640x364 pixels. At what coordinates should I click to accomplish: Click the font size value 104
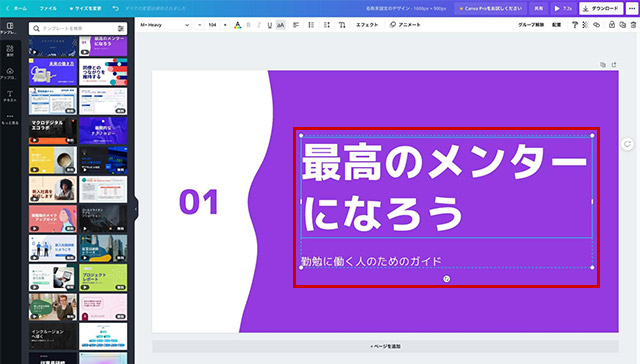tap(212, 25)
